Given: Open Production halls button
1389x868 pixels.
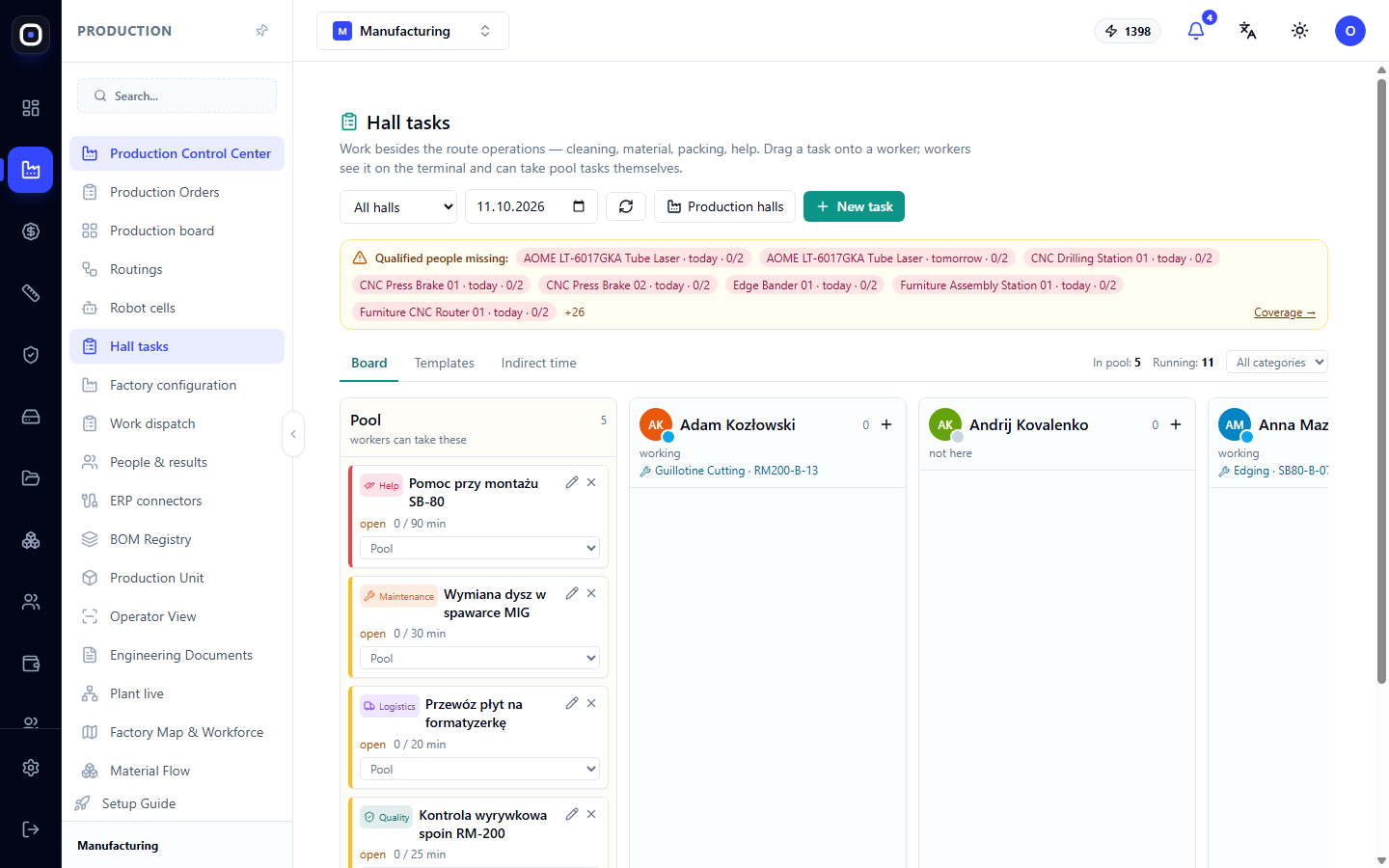Looking at the screenshot, I should [x=725, y=206].
